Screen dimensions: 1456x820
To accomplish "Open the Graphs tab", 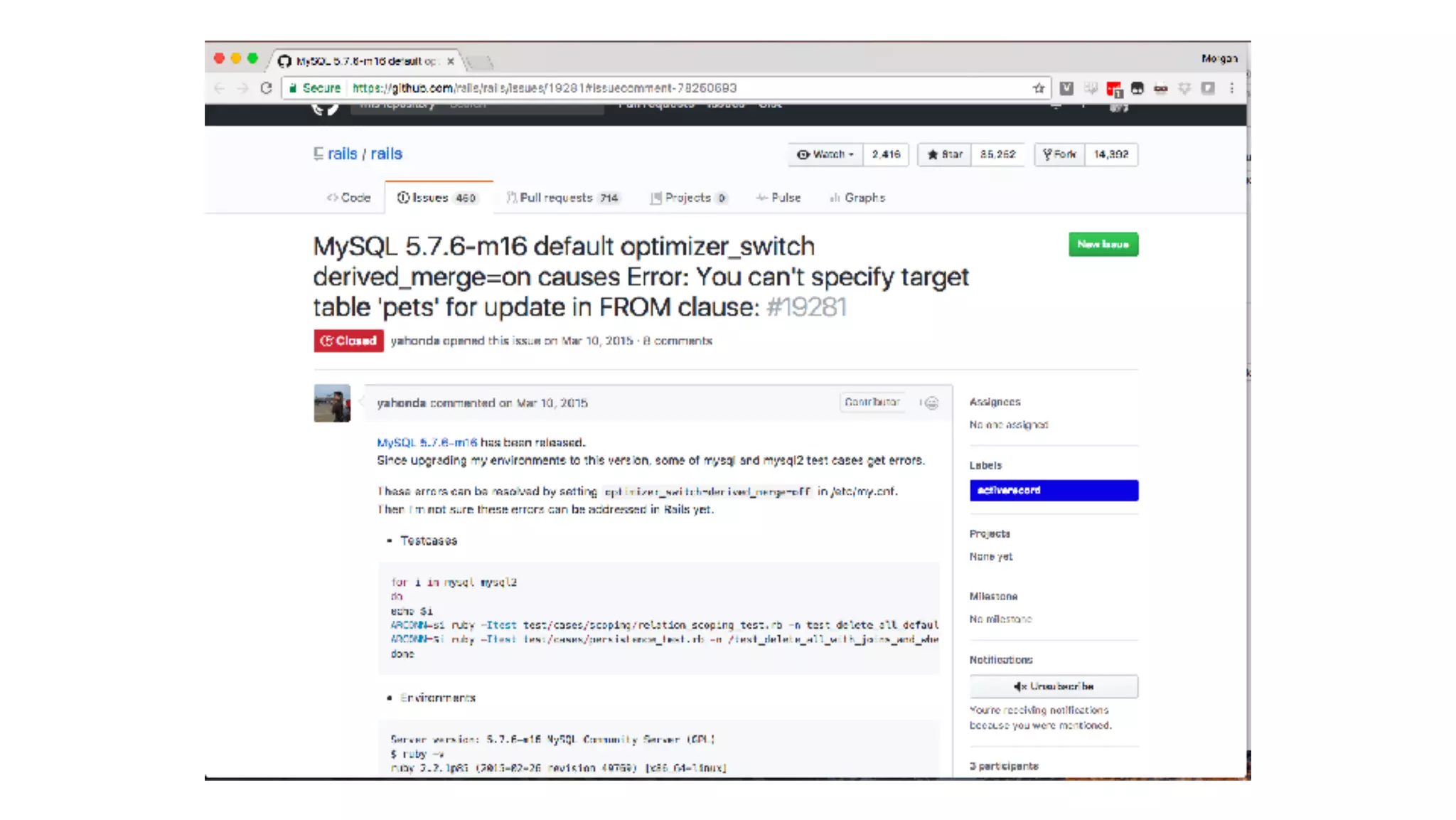I will [857, 198].
